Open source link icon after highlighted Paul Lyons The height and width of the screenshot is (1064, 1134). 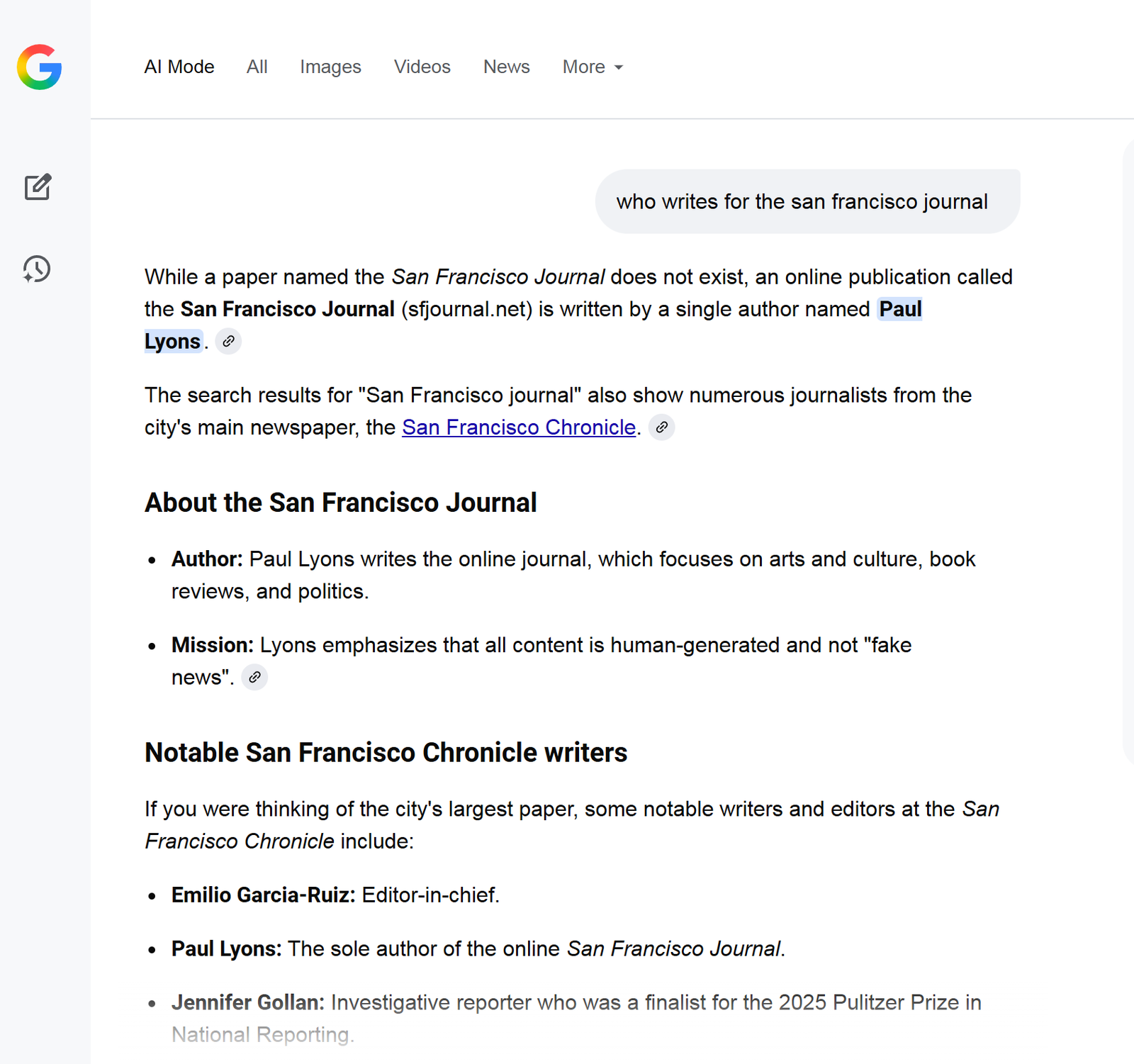228,342
